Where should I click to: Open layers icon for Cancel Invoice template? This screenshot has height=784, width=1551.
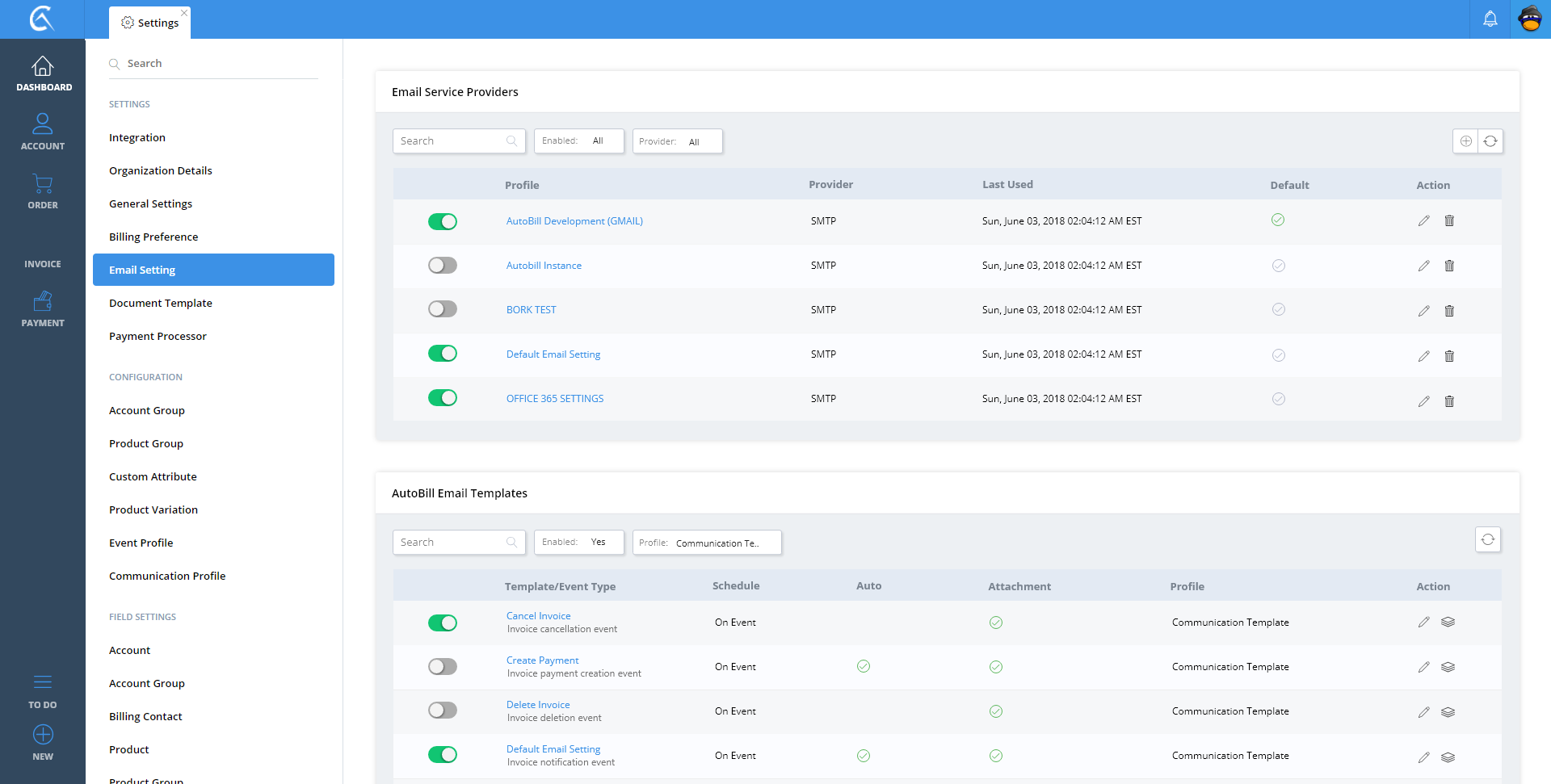1448,623
